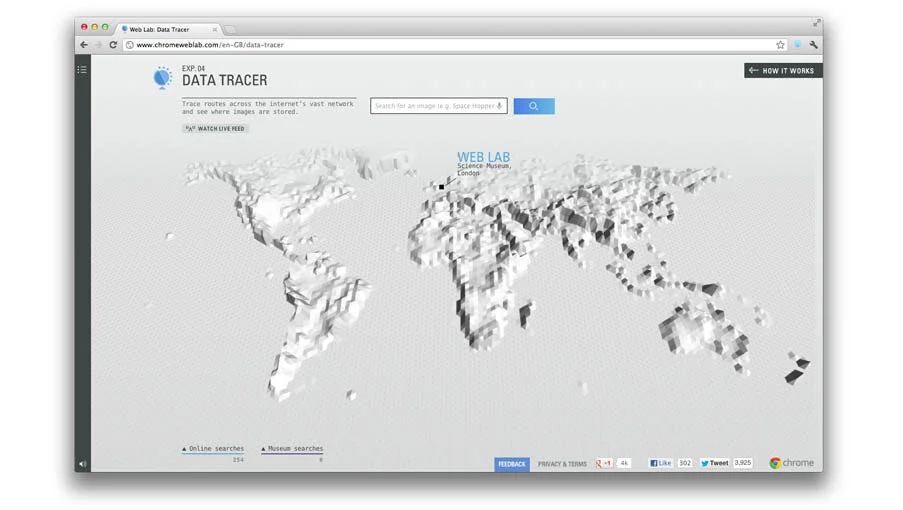Toggle Online searches filter
This screenshot has width=903, height=510.
[x=213, y=448]
